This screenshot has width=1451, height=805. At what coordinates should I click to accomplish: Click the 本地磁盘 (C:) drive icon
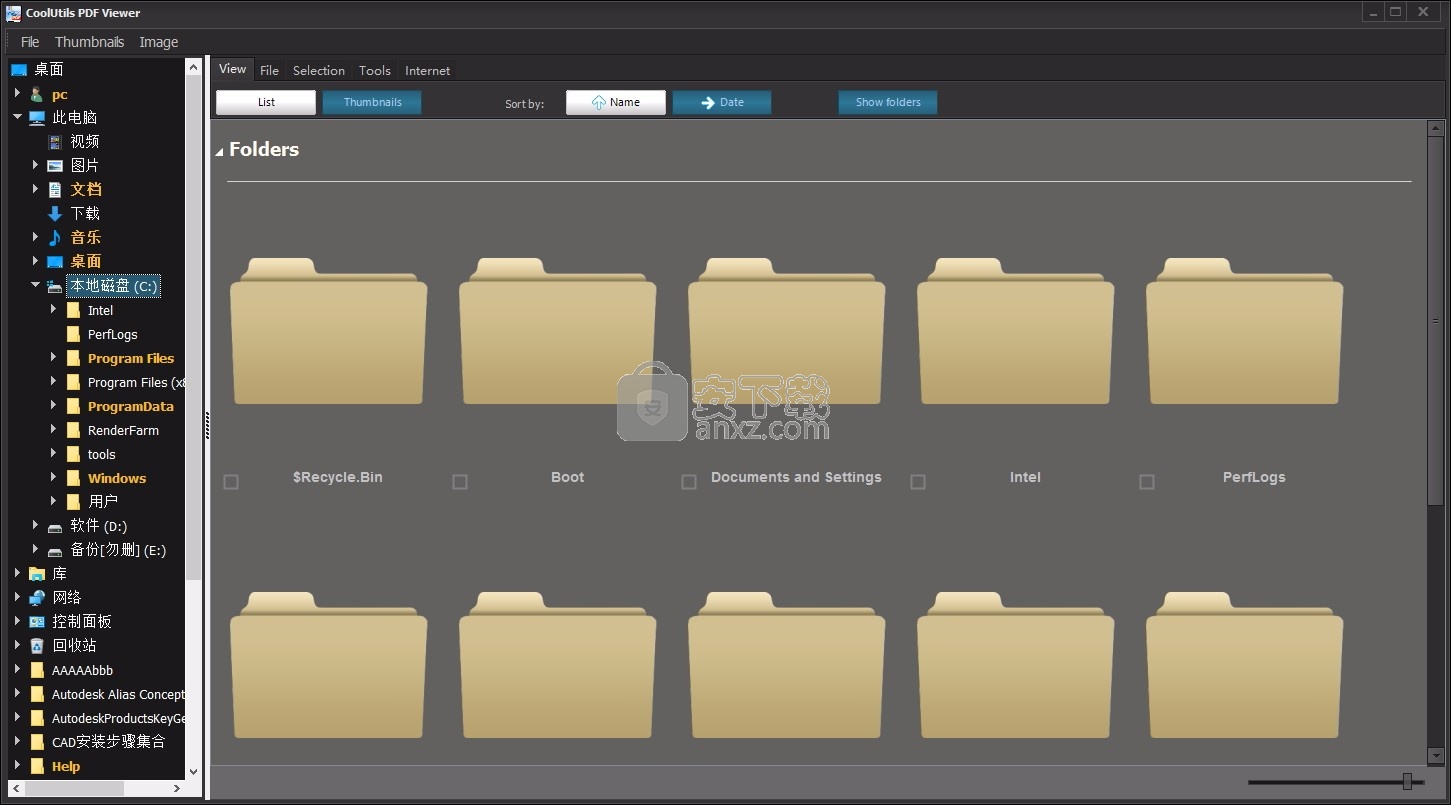coord(55,286)
